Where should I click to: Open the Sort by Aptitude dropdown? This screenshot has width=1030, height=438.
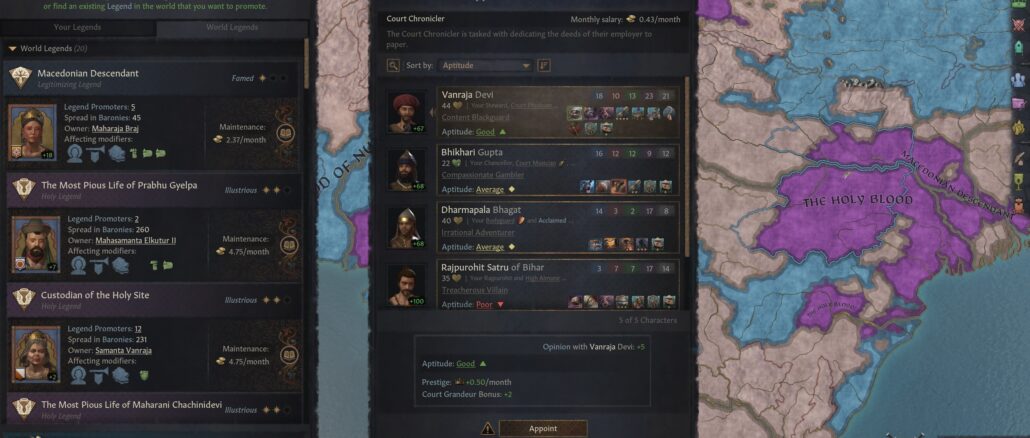[x=485, y=66]
